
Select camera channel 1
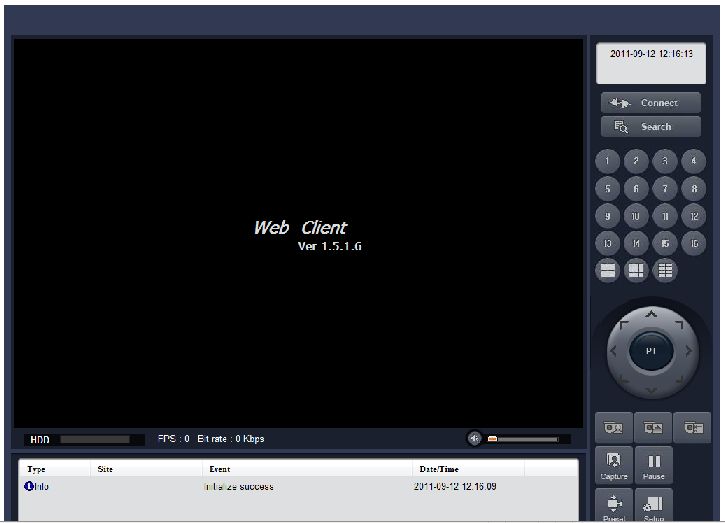coord(607,161)
